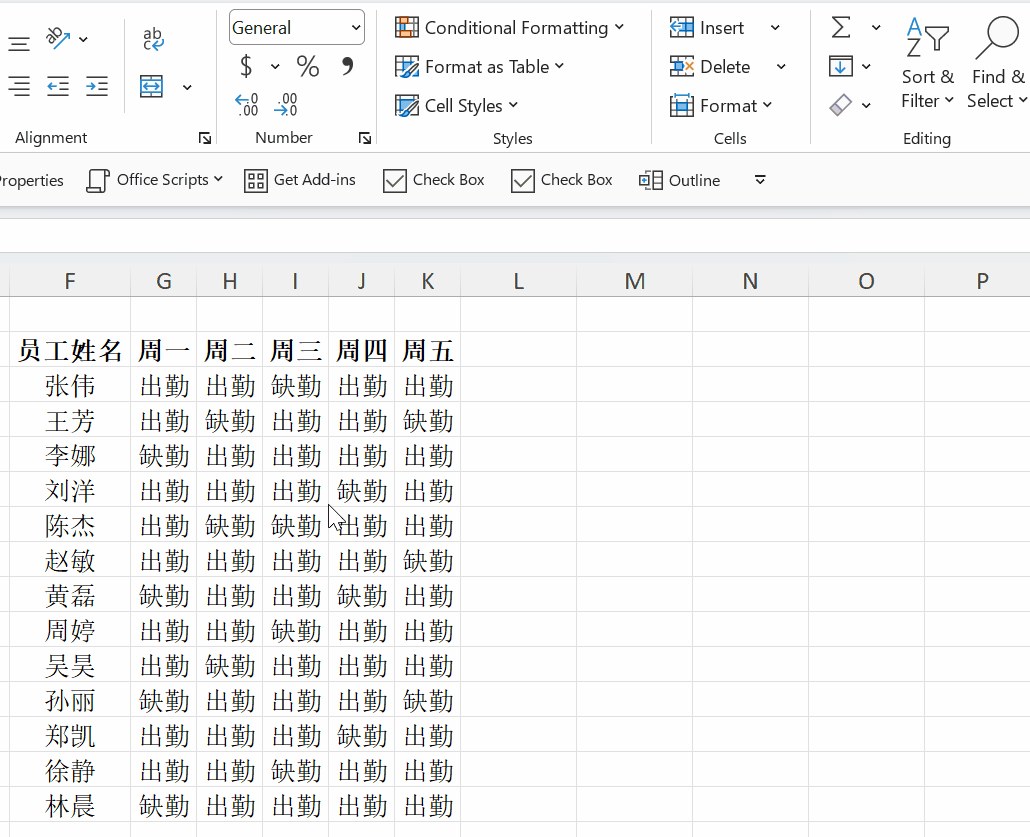Image resolution: width=1030 pixels, height=837 pixels.
Task: Select 郑凯's 周四 缺勤 cell
Action: click(x=361, y=735)
